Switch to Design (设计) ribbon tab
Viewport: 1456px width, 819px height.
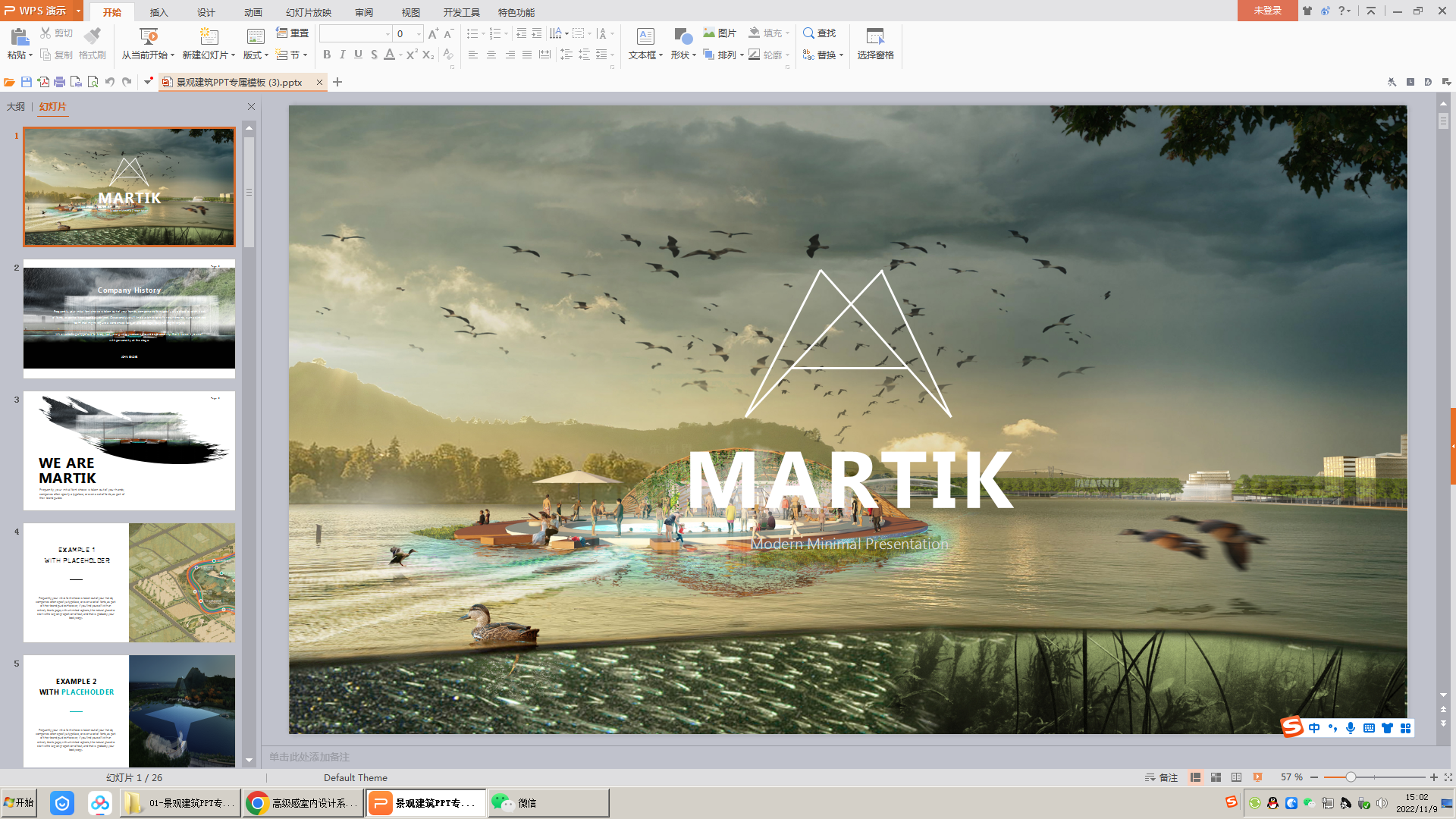click(206, 12)
